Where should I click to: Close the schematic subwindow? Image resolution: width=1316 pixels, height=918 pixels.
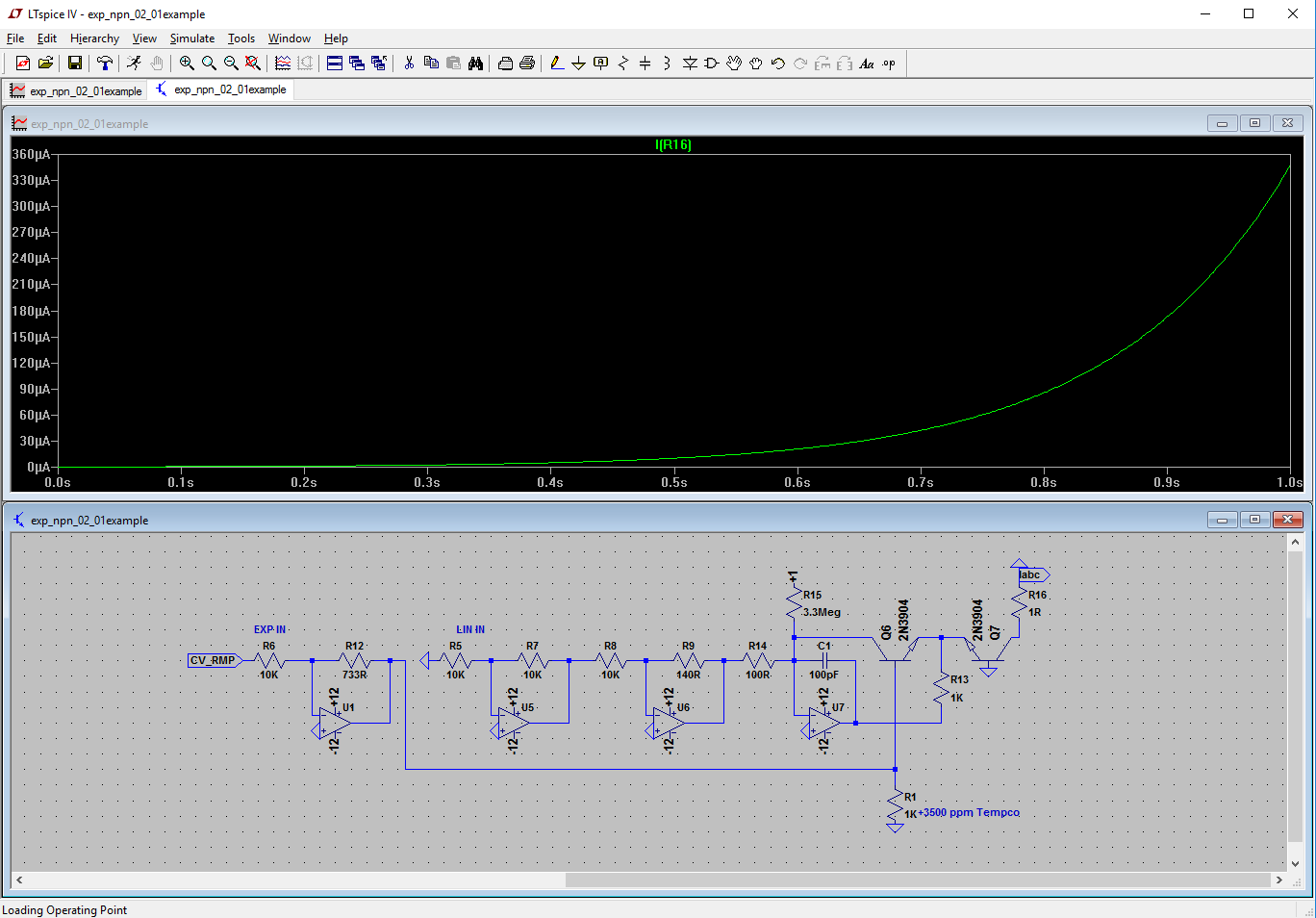(1287, 520)
